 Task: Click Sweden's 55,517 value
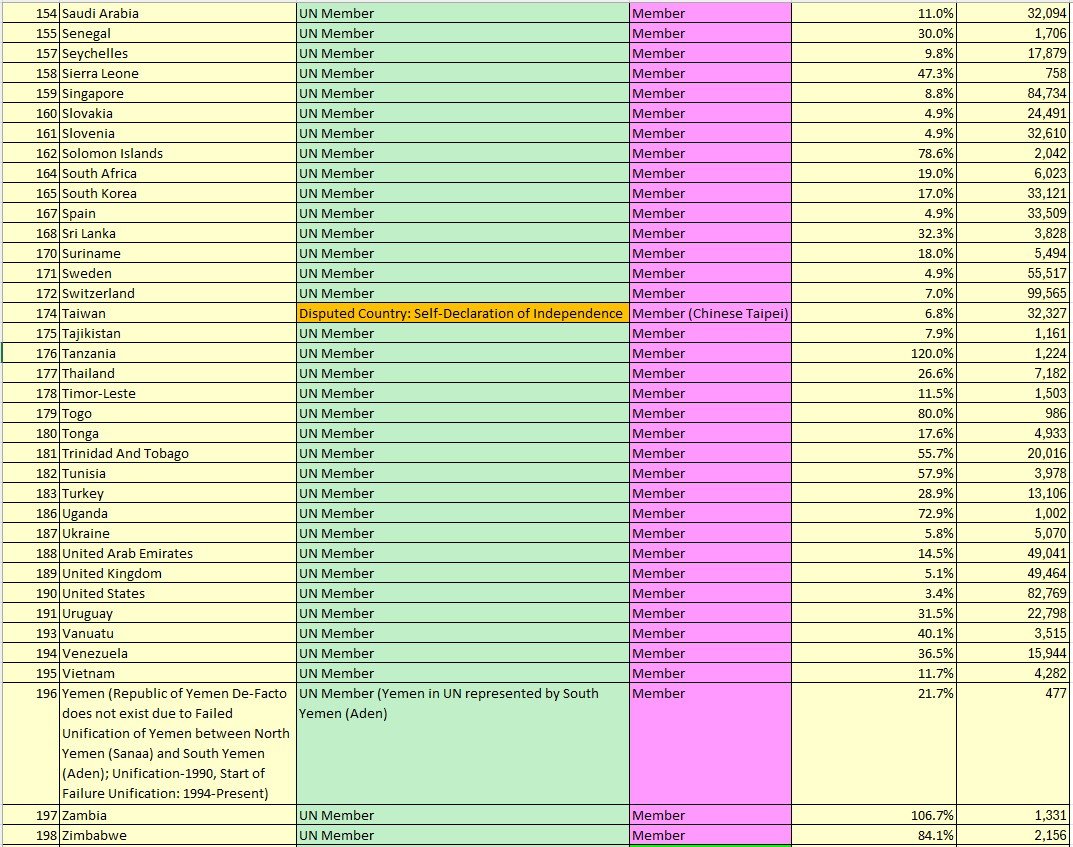click(x=1013, y=273)
